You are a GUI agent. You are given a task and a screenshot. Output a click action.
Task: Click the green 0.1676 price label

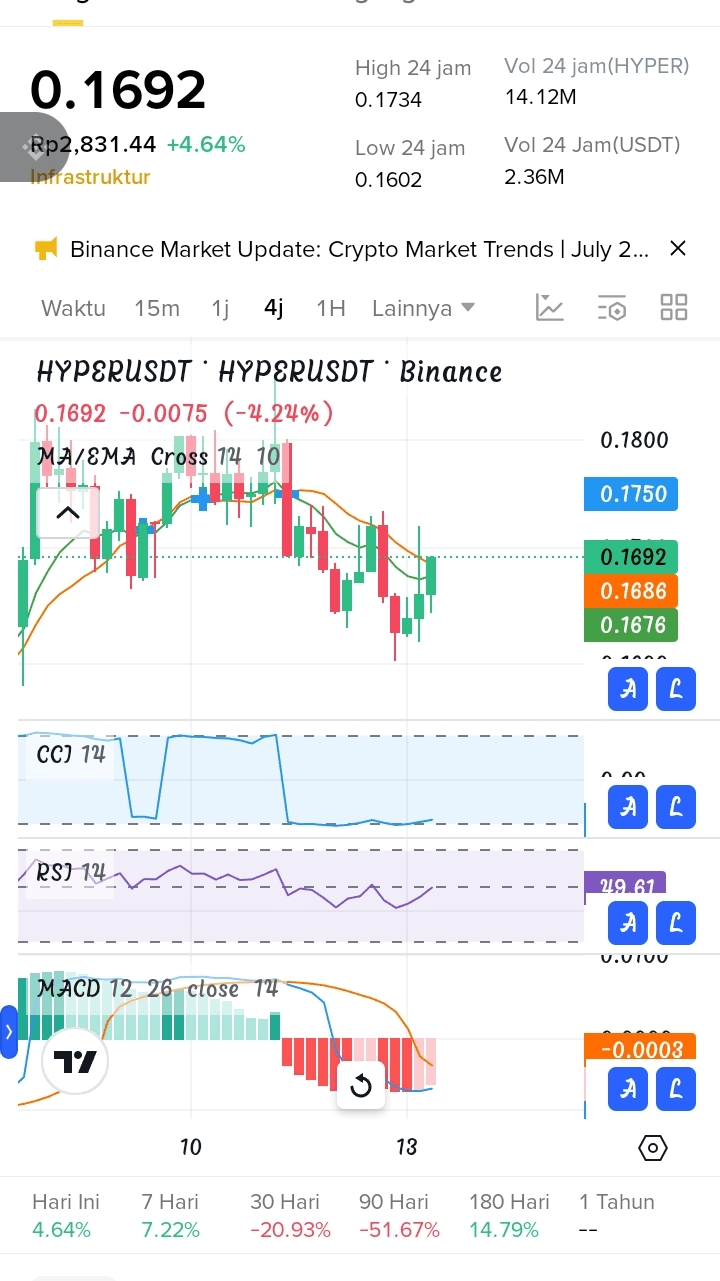[632, 625]
